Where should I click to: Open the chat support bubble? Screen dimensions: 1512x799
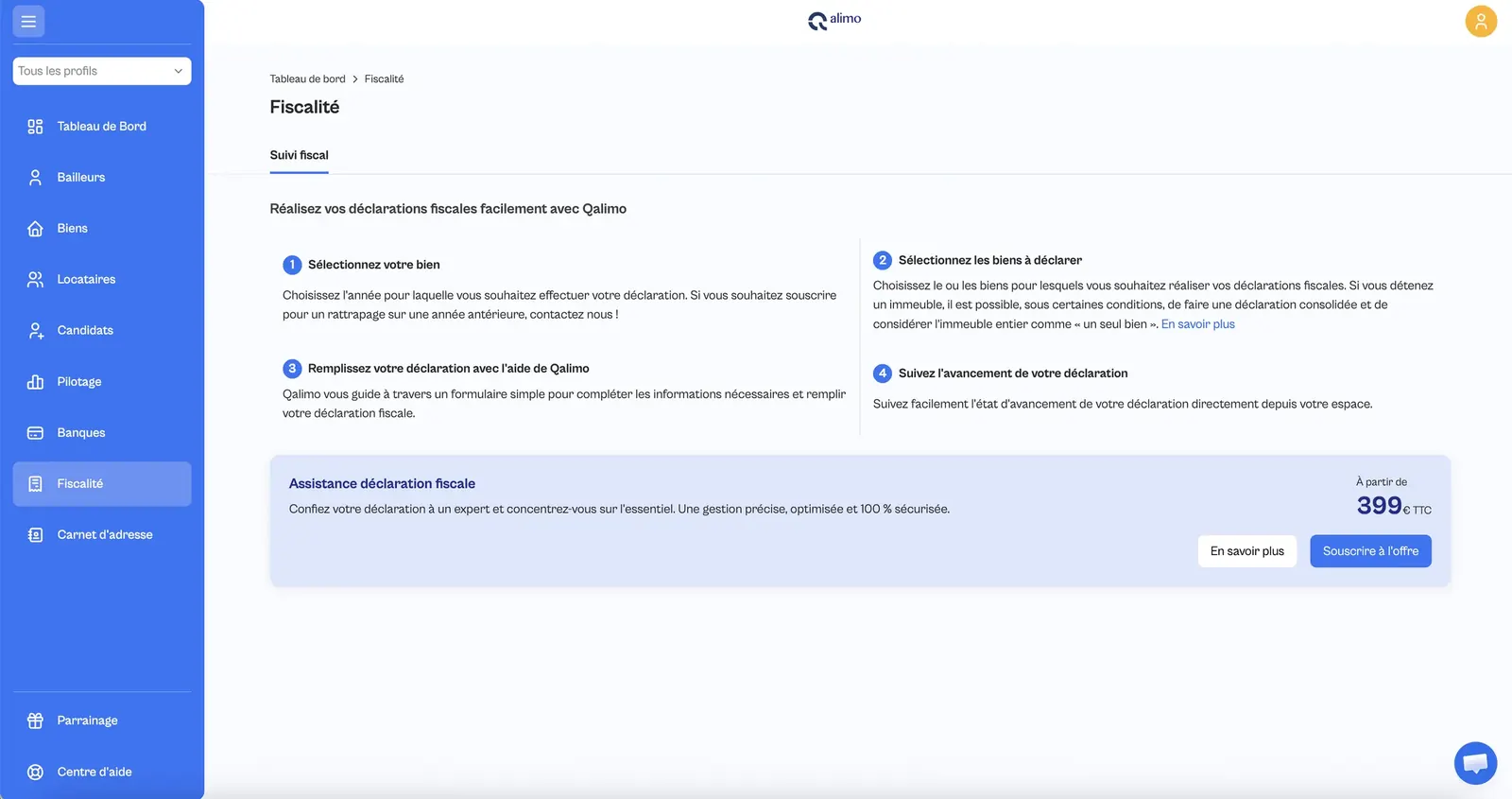pos(1475,763)
